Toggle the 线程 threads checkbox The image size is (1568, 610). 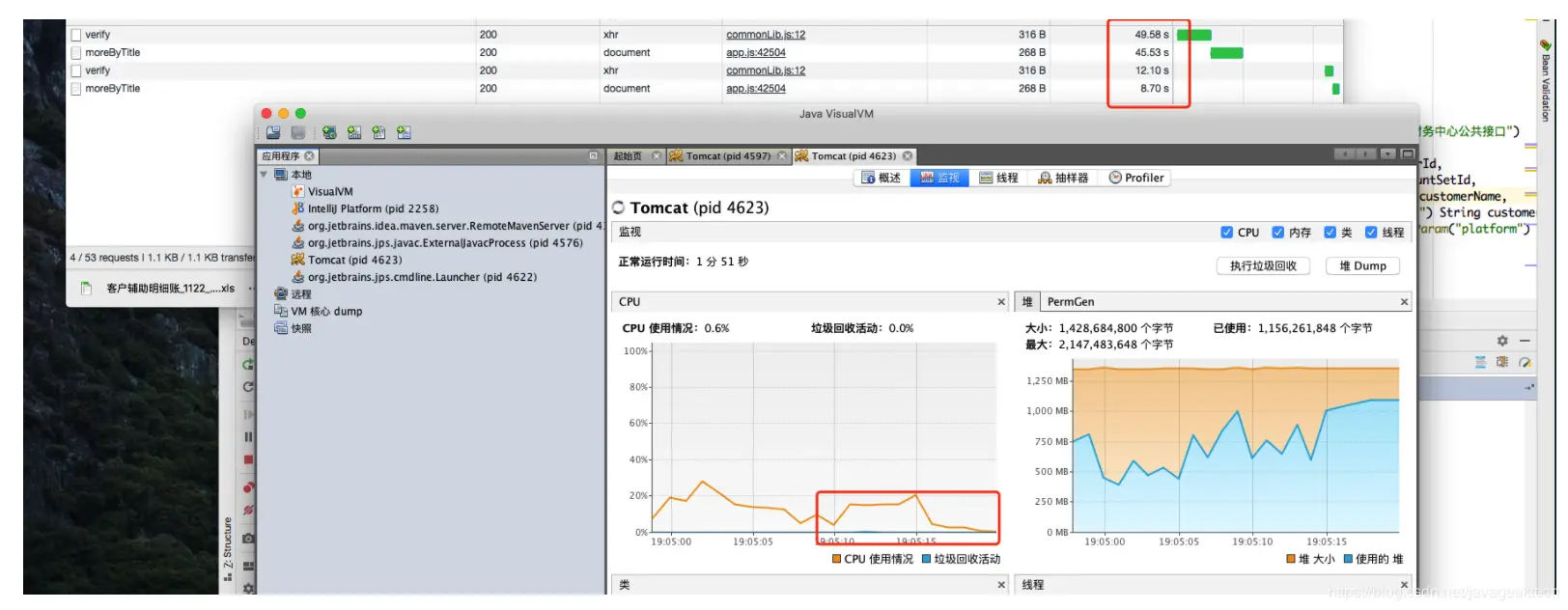coord(1370,233)
